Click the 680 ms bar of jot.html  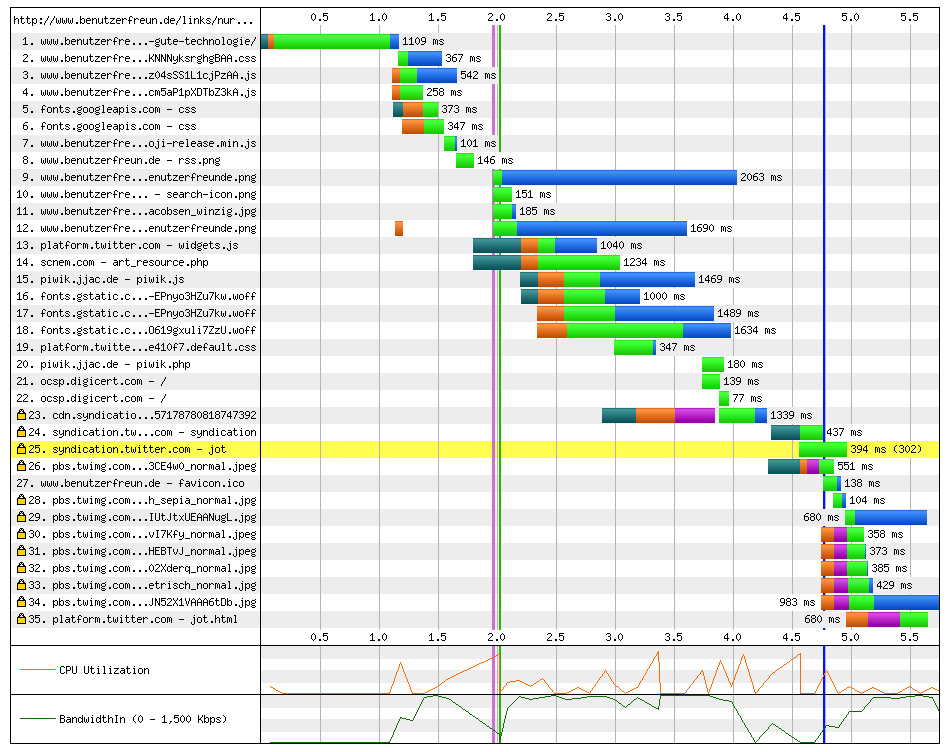(887, 619)
